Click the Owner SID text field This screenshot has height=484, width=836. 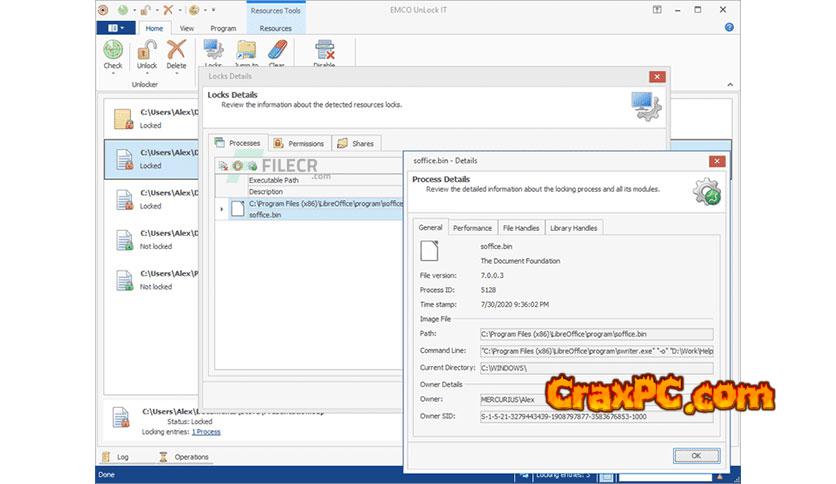(595, 415)
